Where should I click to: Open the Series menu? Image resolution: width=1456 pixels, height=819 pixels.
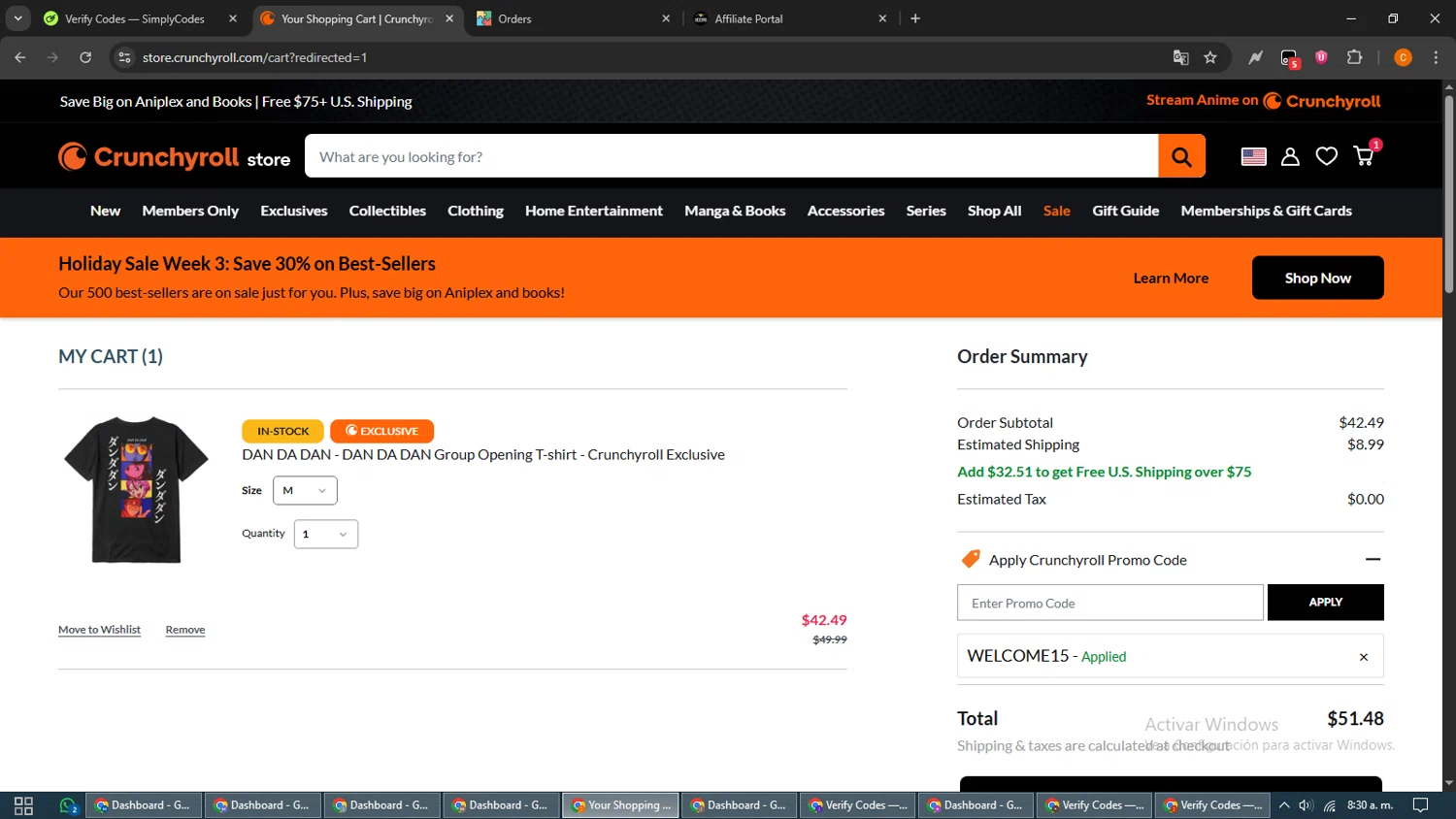pos(926,211)
